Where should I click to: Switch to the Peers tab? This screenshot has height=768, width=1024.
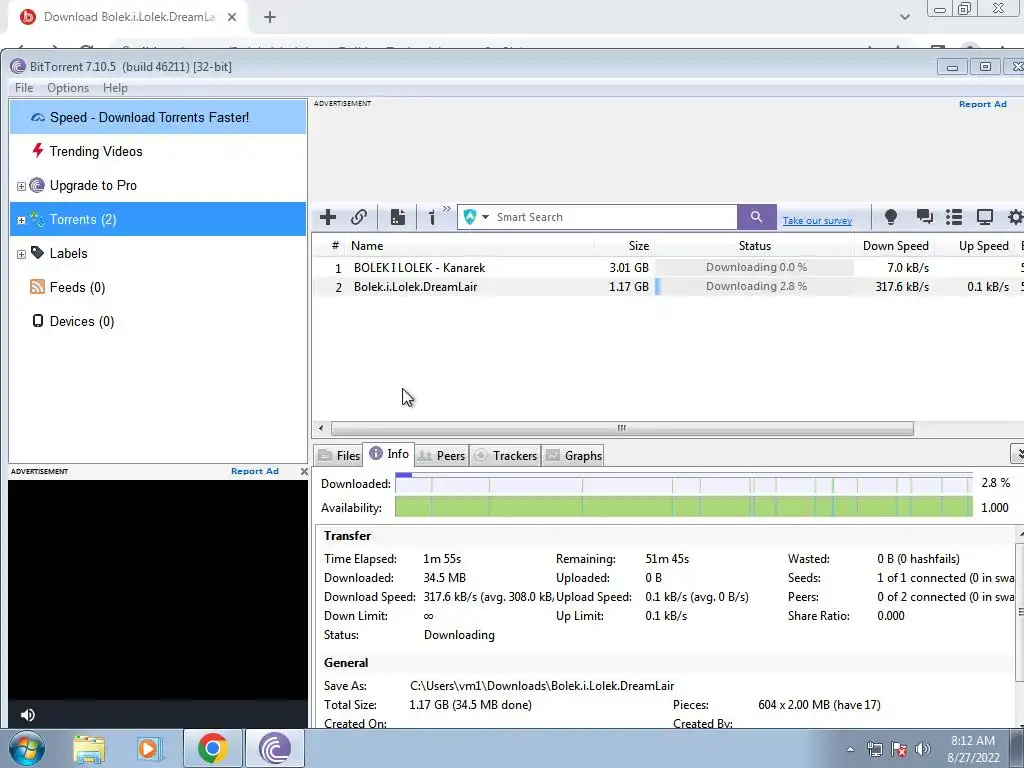click(x=441, y=455)
